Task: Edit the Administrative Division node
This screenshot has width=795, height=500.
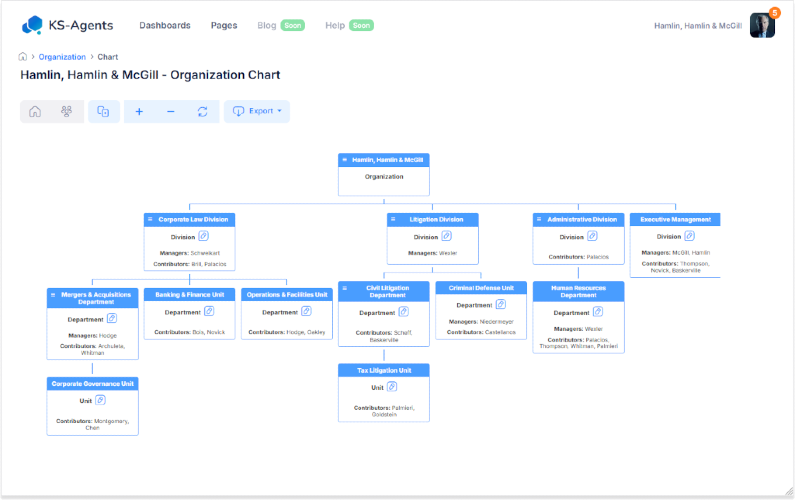Action: tap(592, 236)
